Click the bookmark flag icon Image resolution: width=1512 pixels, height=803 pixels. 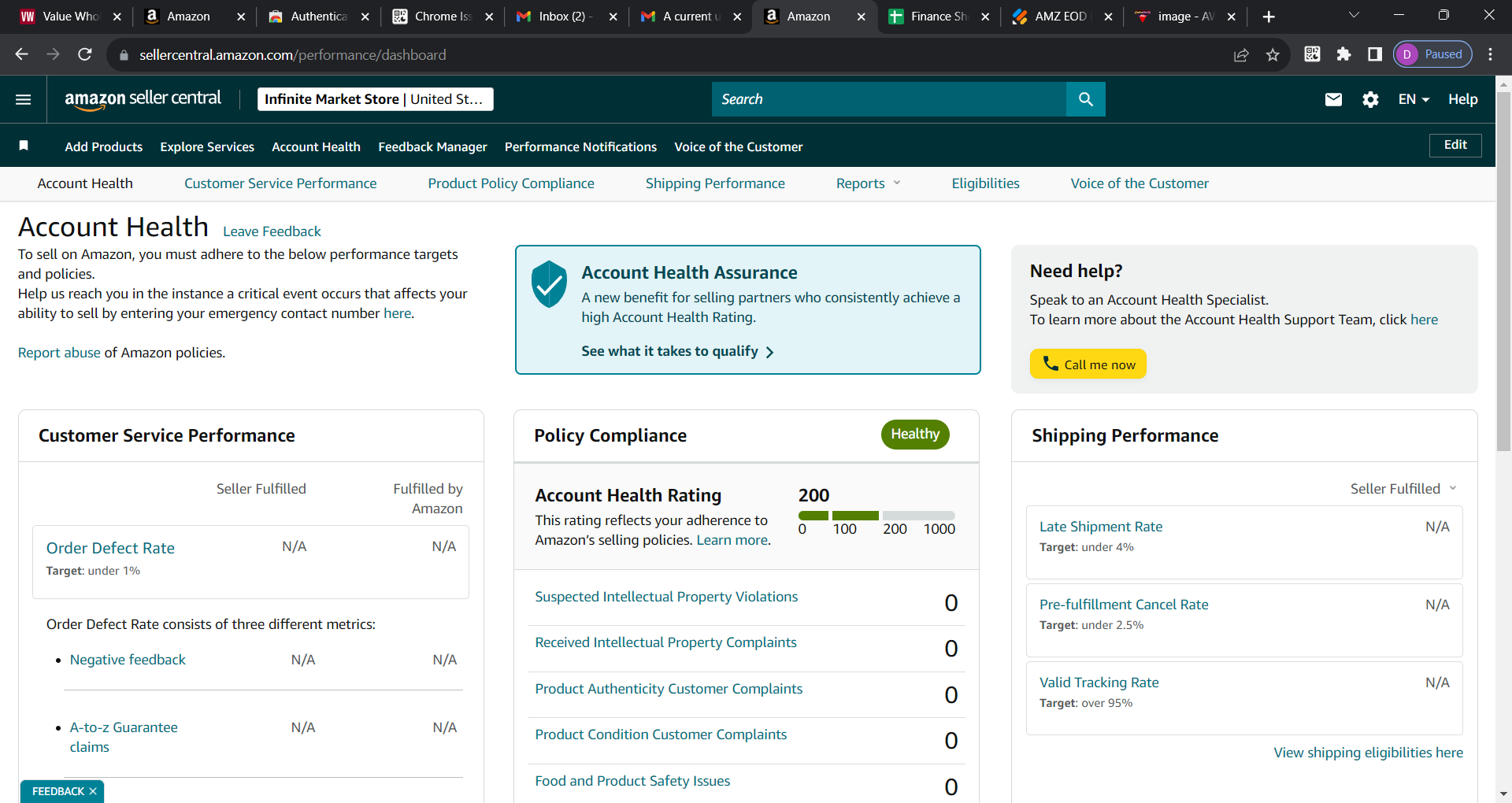coord(24,146)
